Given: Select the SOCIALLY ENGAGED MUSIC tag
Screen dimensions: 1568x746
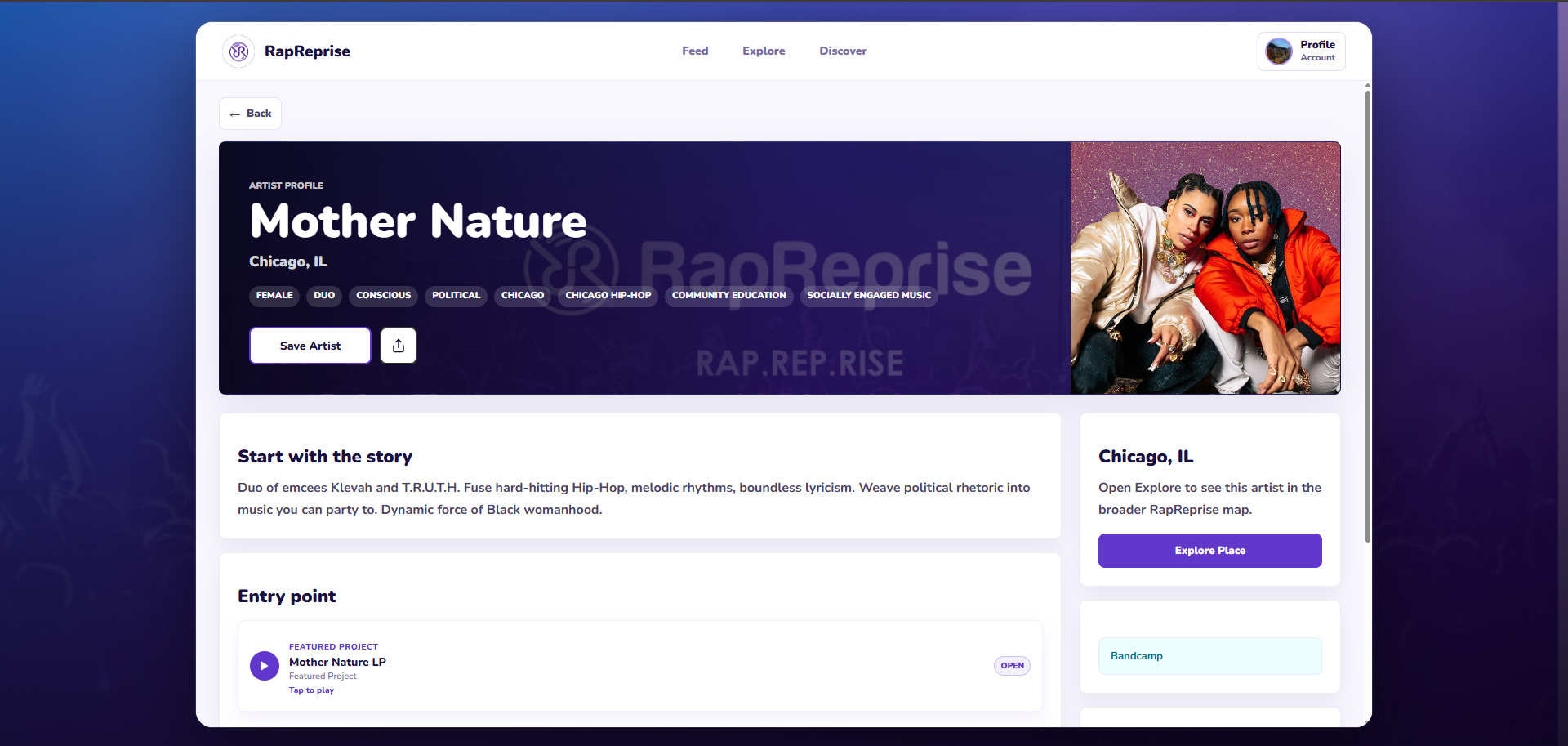Looking at the screenshot, I should tap(869, 296).
